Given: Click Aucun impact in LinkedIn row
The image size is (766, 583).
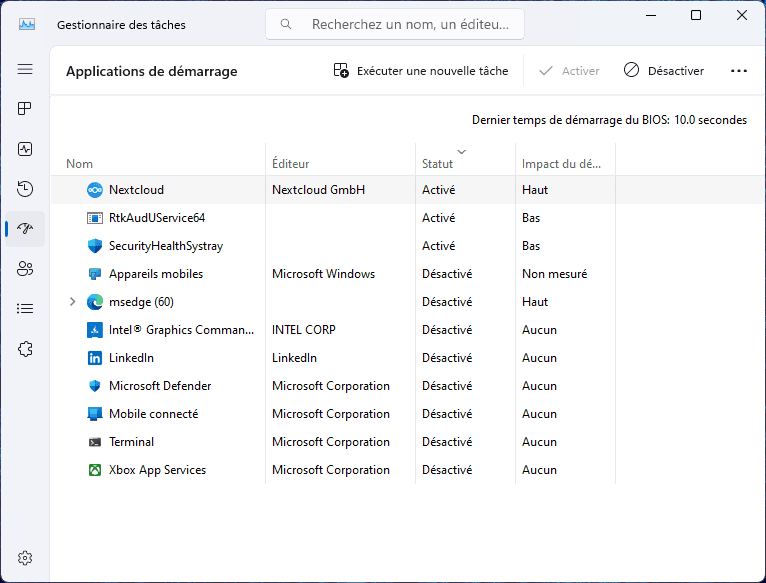Looking at the screenshot, I should coord(539,358).
